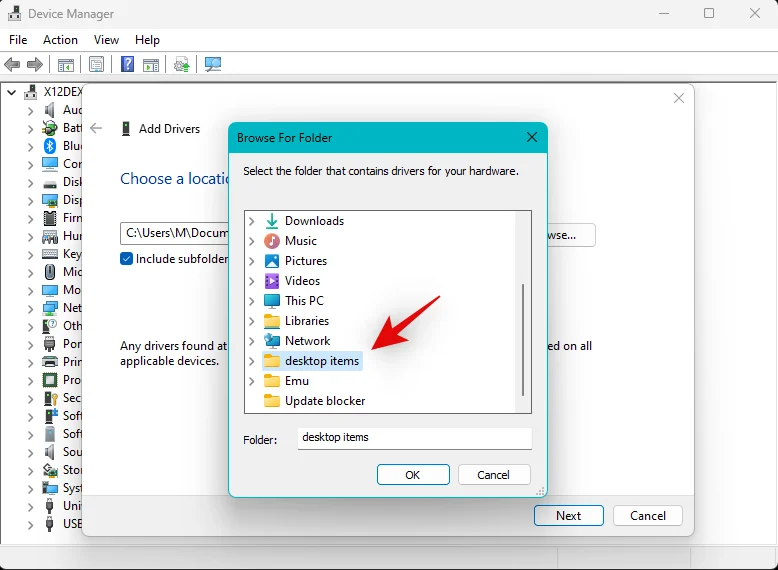778x570 pixels.
Task: Click the Storage controllers category icon
Action: pos(50,469)
